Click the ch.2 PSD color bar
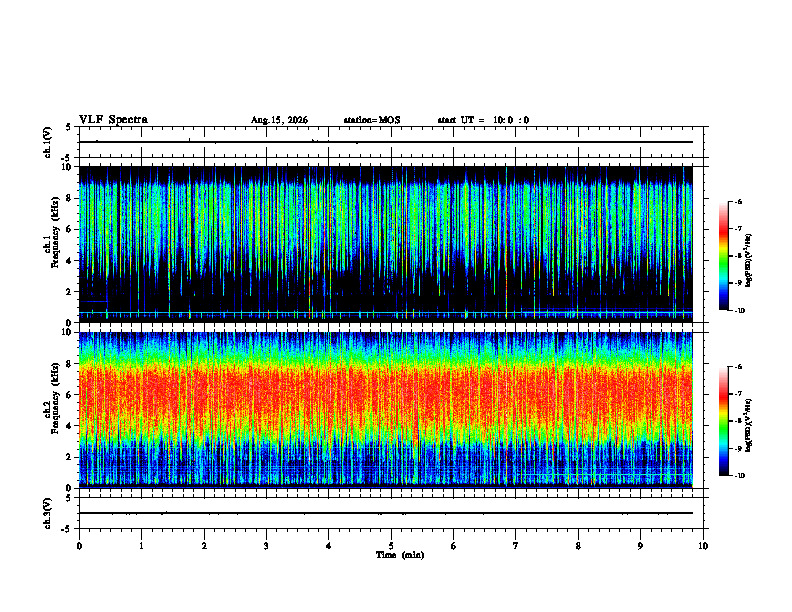The height and width of the screenshot is (612, 792). pyautogui.click(x=723, y=421)
